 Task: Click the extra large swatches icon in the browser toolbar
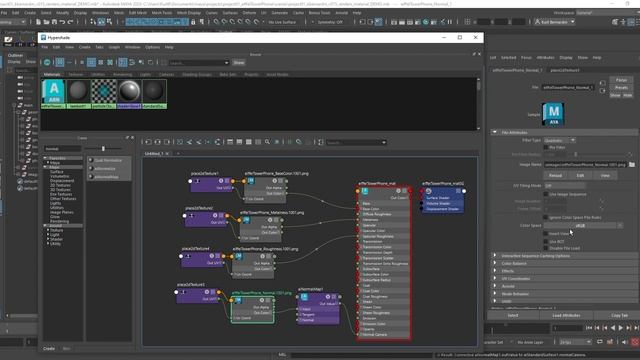[110, 62]
